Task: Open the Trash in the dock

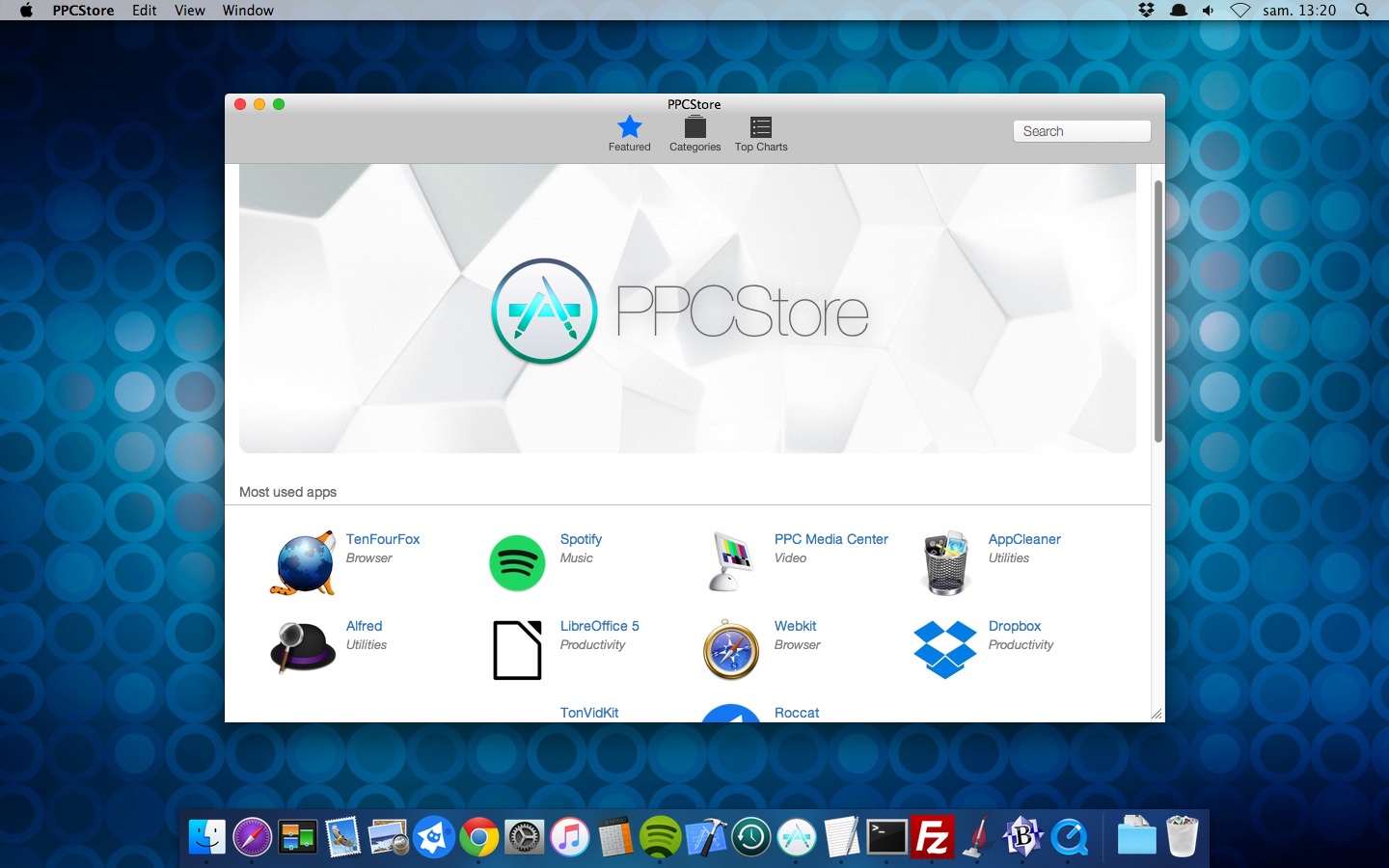Action: (x=1182, y=836)
